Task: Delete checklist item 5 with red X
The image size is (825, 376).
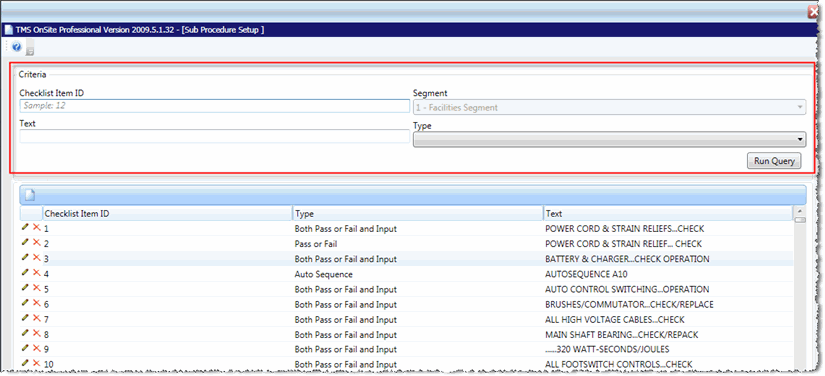Action: click(x=36, y=288)
